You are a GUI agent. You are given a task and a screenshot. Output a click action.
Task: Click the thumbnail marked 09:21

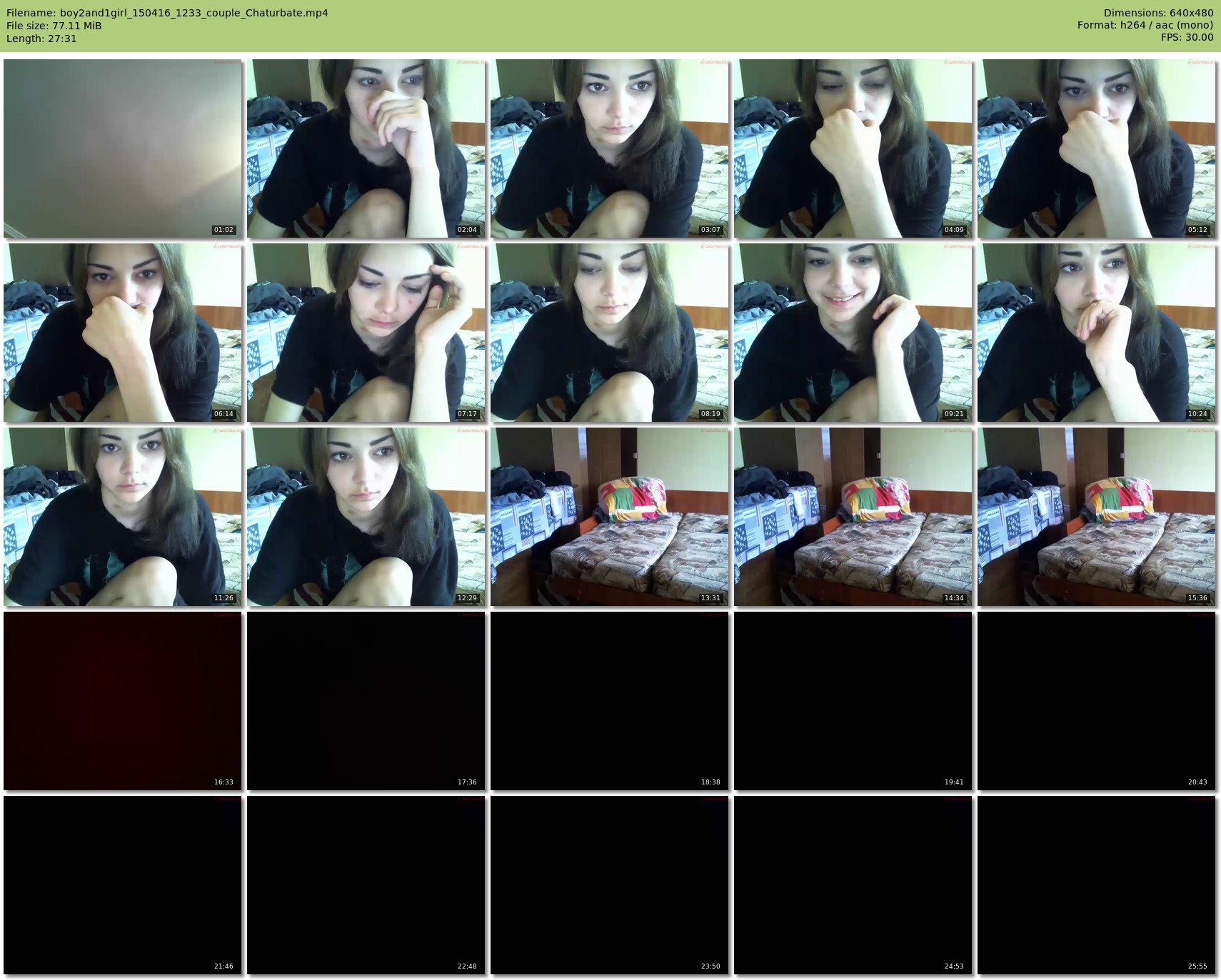[853, 333]
